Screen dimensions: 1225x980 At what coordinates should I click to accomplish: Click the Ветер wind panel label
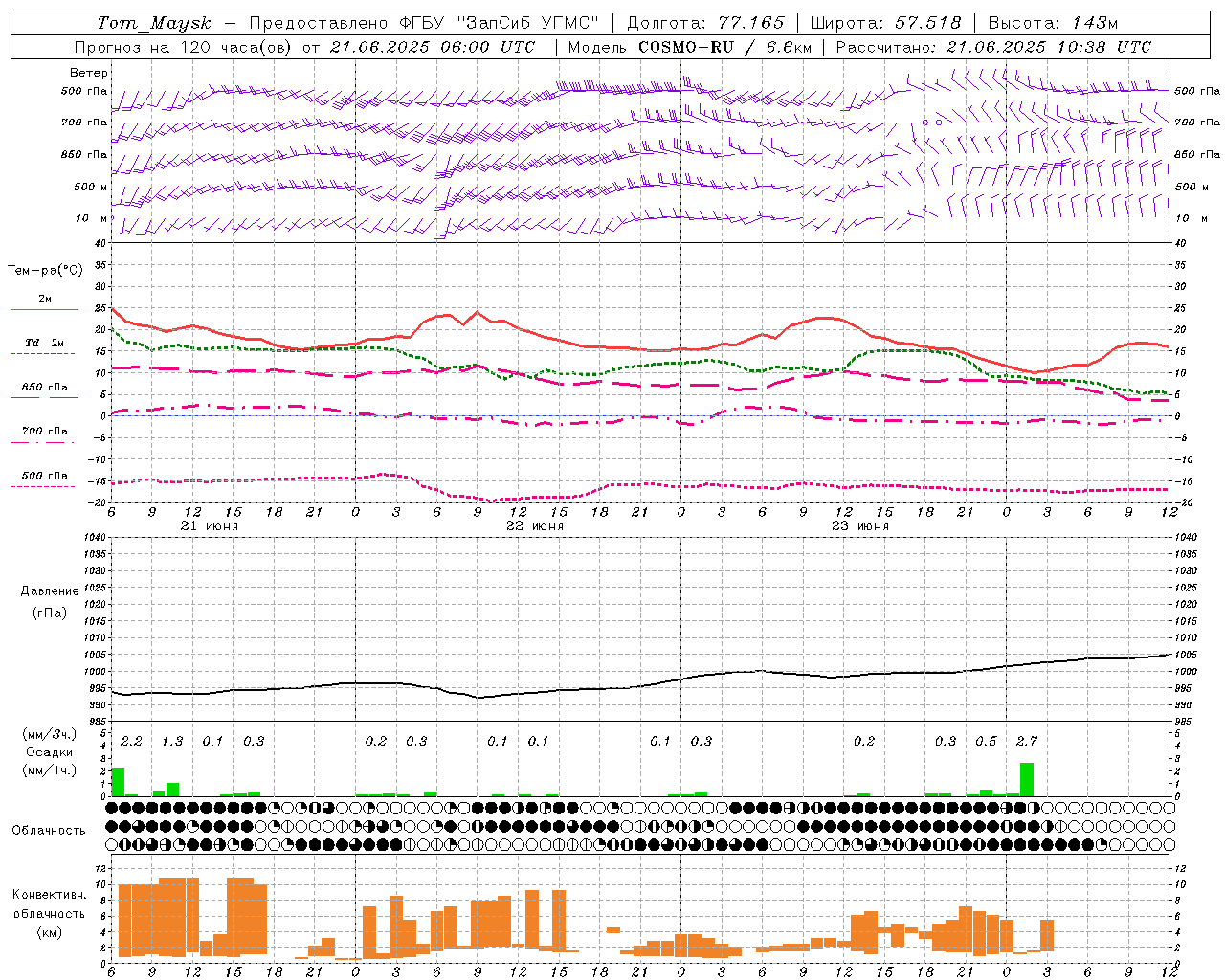89,73
